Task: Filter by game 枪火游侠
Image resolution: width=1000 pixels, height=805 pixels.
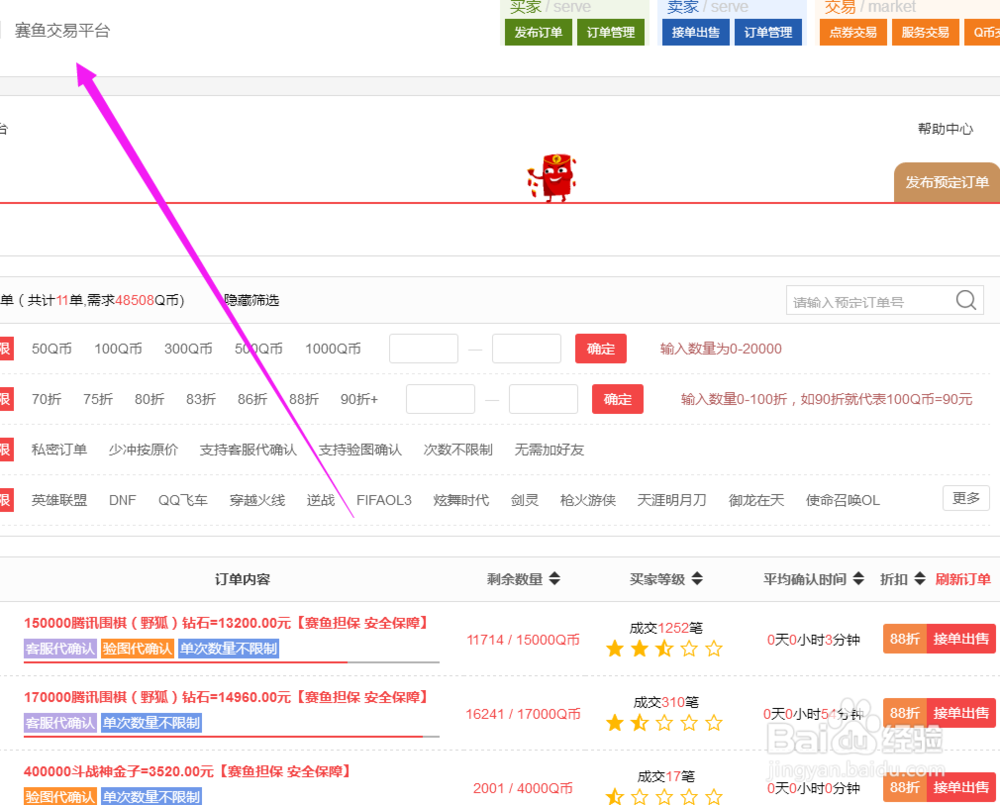Action: 588,500
